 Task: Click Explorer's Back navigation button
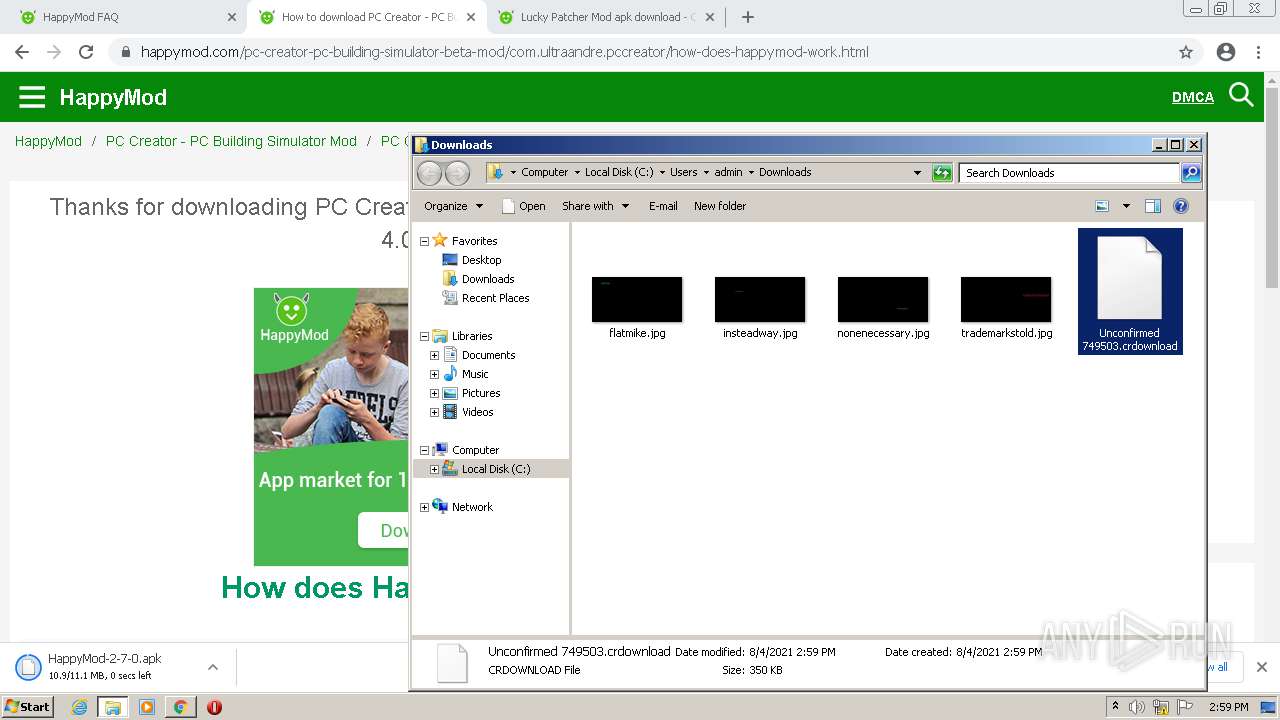pos(429,173)
